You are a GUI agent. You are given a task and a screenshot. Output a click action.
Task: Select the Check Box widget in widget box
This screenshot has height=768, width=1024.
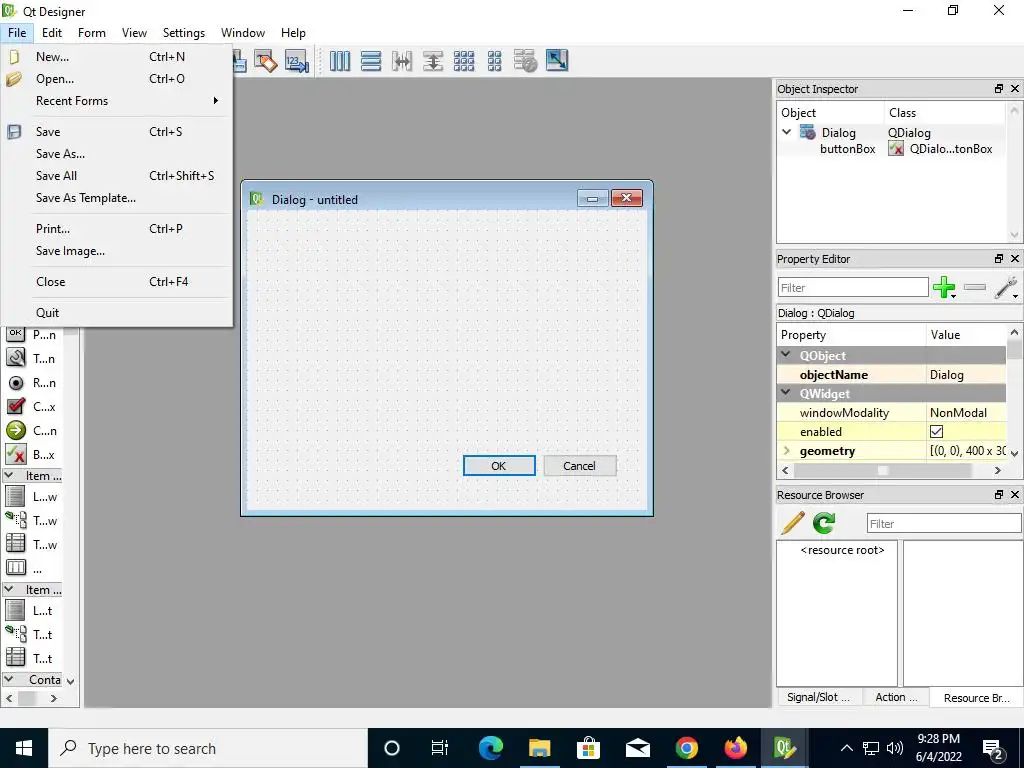(x=31, y=406)
